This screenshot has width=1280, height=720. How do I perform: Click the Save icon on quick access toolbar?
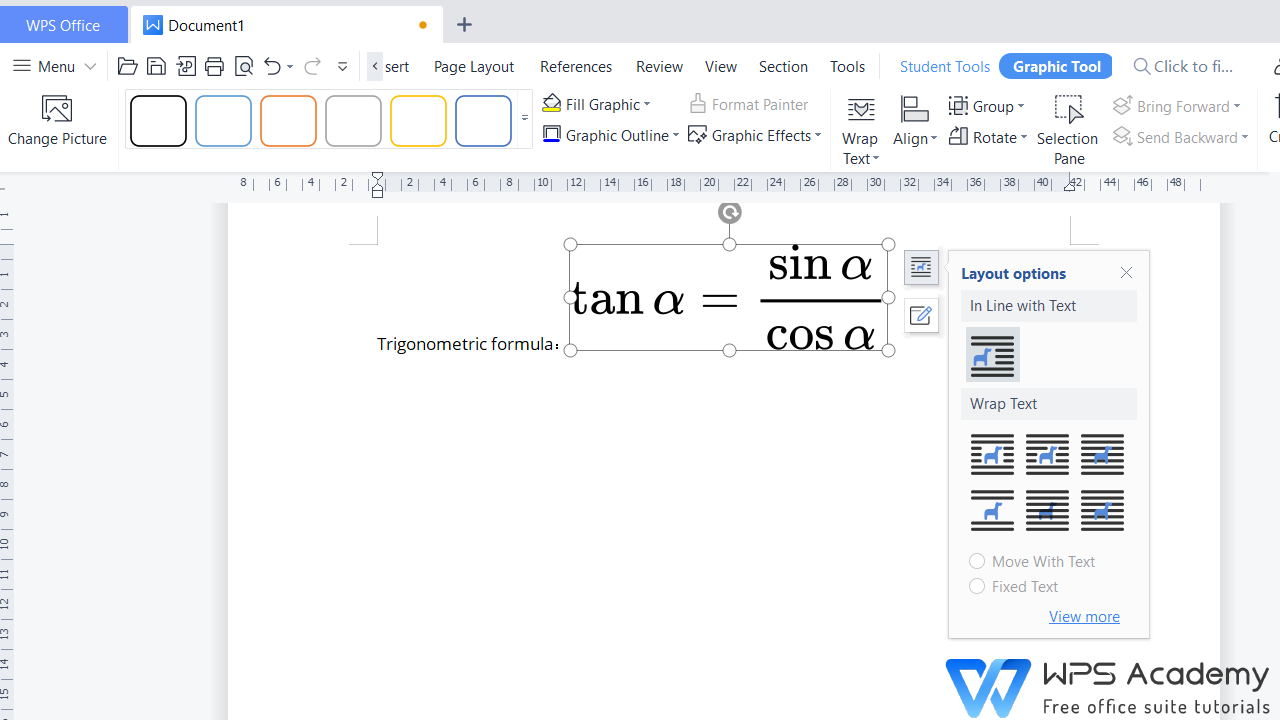coord(156,66)
